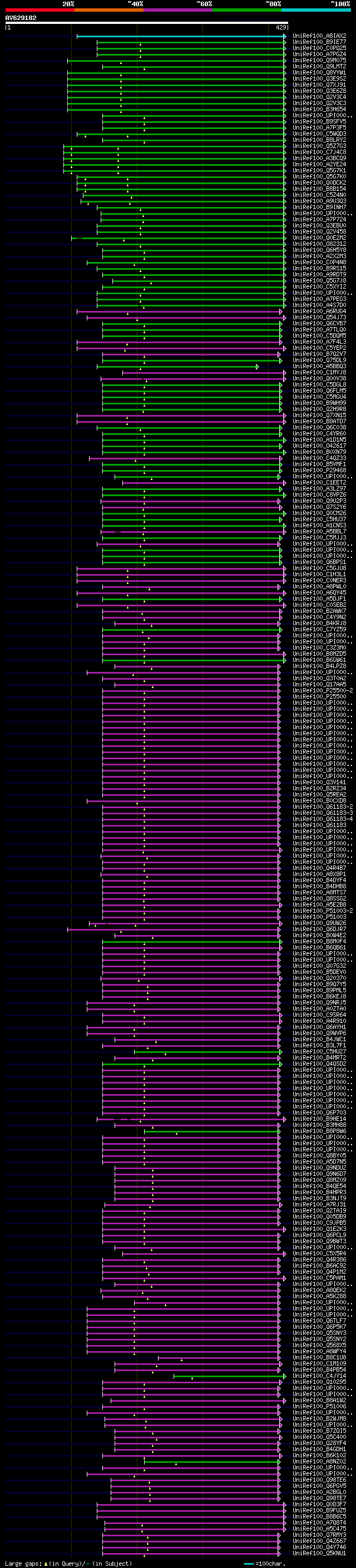356x1568 pixels.
Task: Click label UniRef100_B9INH7
Action: point(319,207)
